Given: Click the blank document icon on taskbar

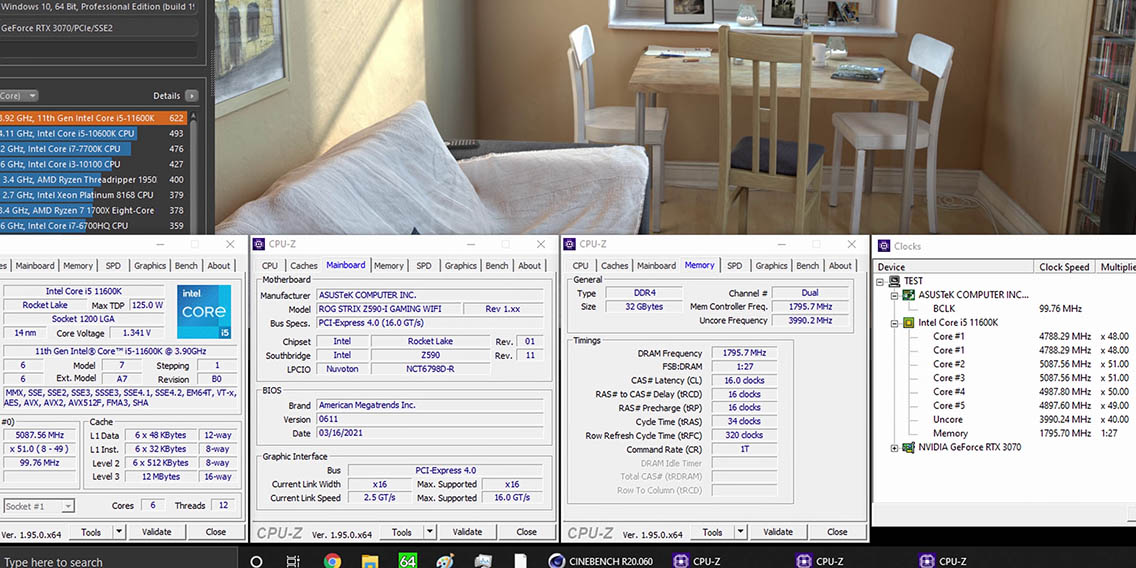Looking at the screenshot, I should (x=521, y=561).
